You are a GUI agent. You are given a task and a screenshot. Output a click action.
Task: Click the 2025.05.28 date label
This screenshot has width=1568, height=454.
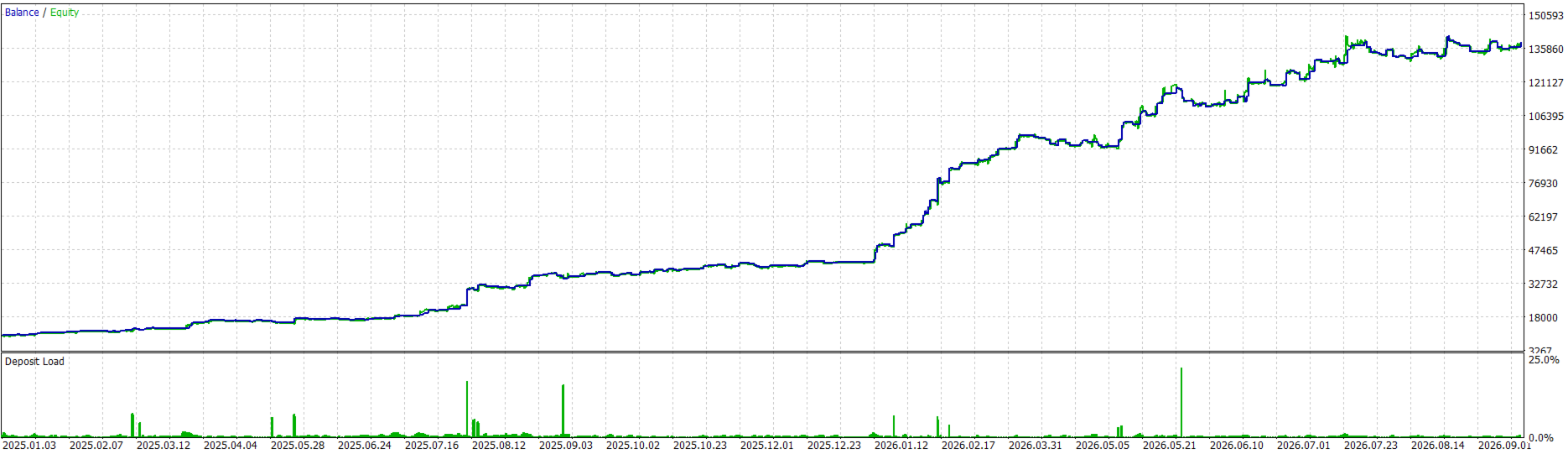[x=298, y=446]
